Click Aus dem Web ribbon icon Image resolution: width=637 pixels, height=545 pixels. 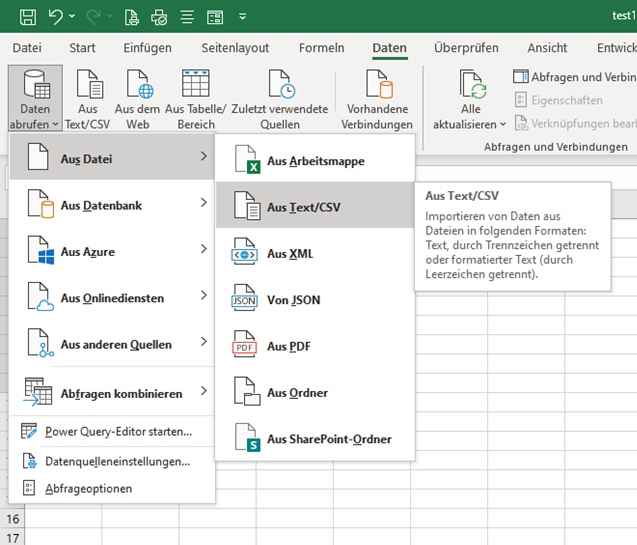[137, 99]
